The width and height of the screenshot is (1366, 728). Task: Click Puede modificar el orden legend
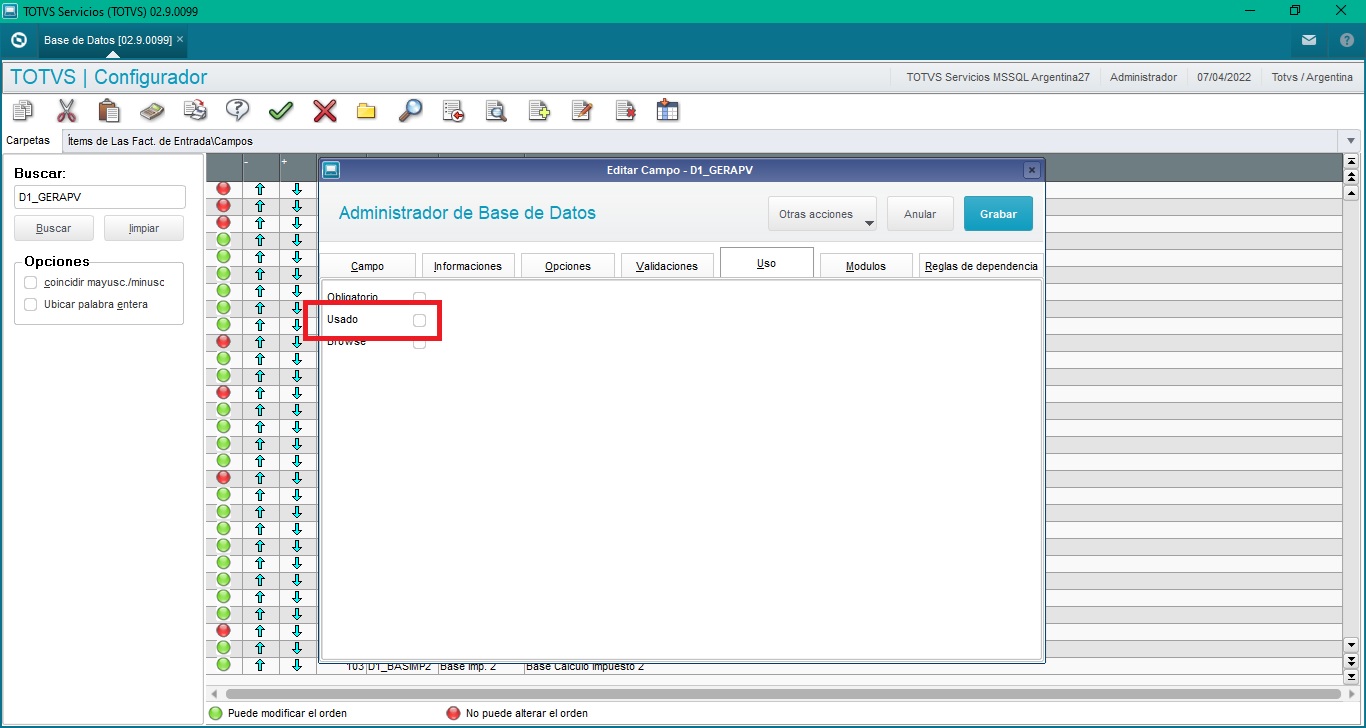point(287,713)
